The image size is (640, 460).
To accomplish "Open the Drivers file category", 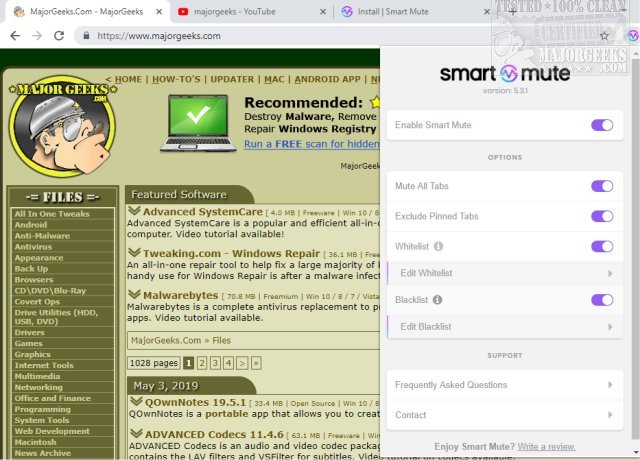I will point(29,333).
